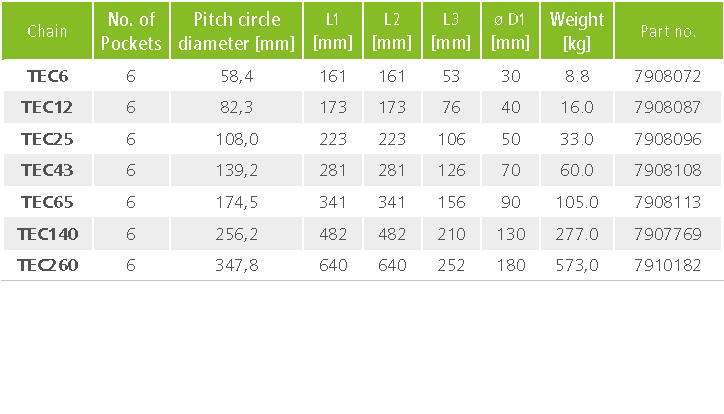
Task: Select the Weight [kg] column header
Action: [x=577, y=31]
